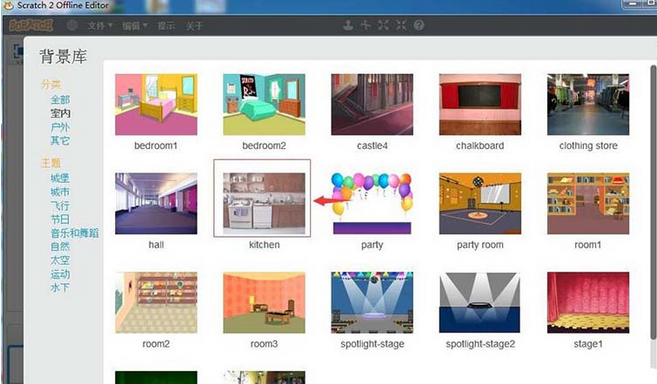Click the grow sprite icon in toolbar
This screenshot has height=384, width=657.
pos(383,25)
